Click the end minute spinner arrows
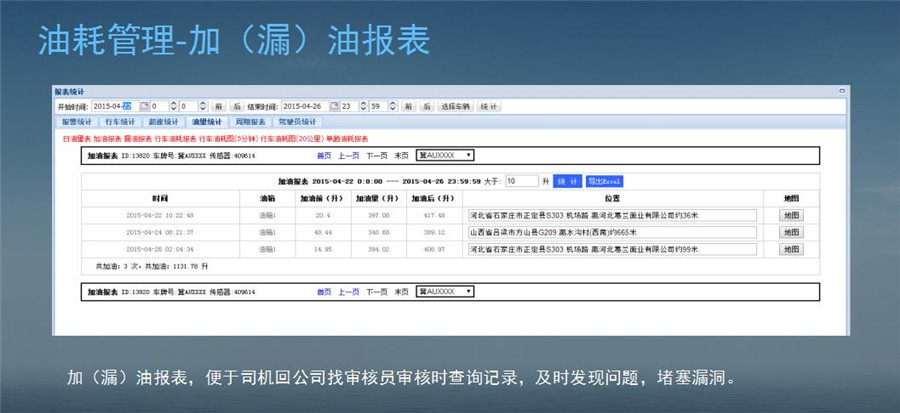 pos(393,106)
